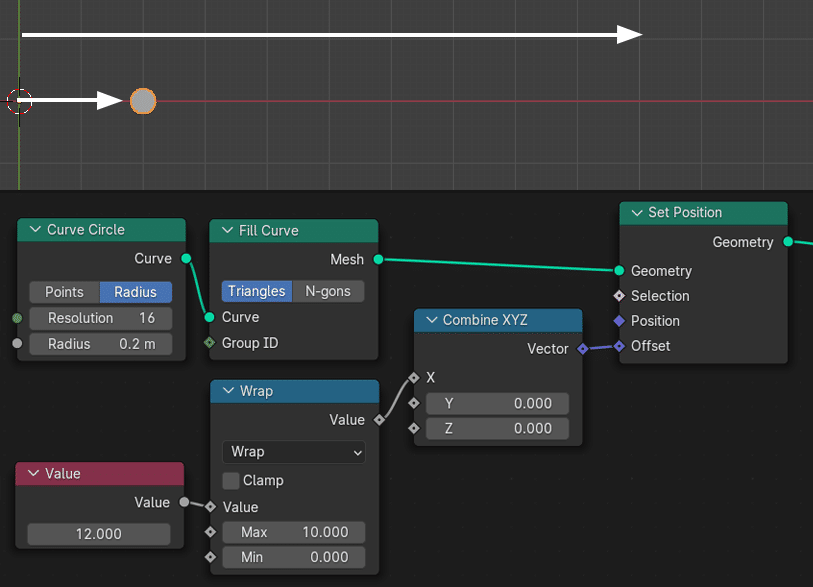
Task: Collapse the Value node
Action: 34,473
